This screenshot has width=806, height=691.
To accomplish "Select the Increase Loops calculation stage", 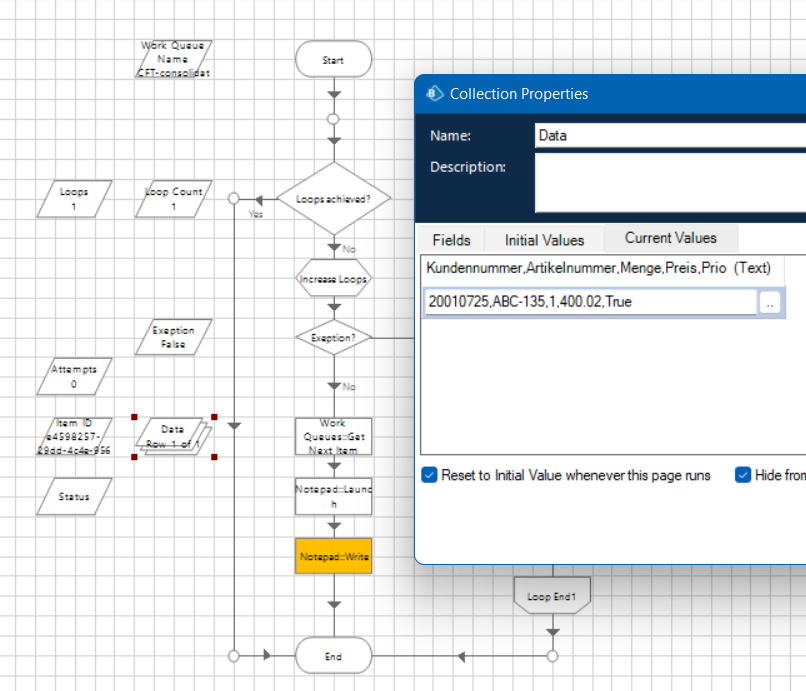I will [x=334, y=279].
